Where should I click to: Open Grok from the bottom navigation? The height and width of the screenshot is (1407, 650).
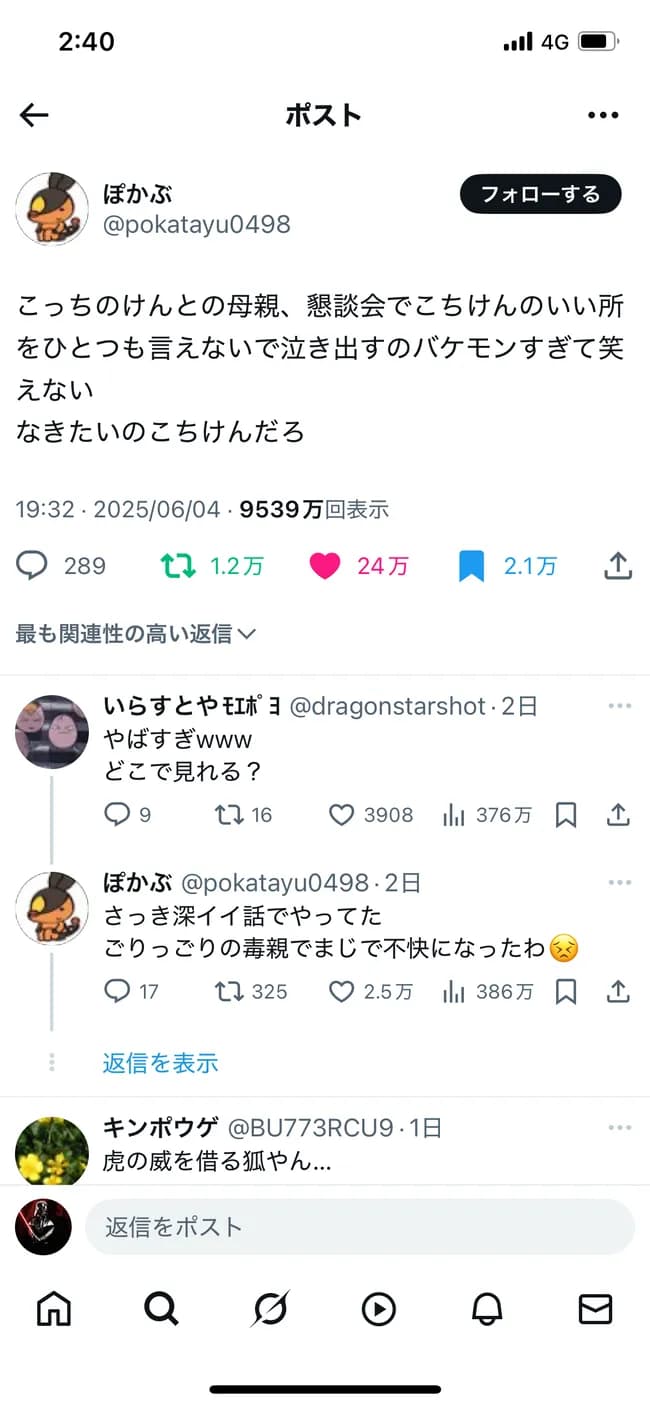tap(270, 1308)
